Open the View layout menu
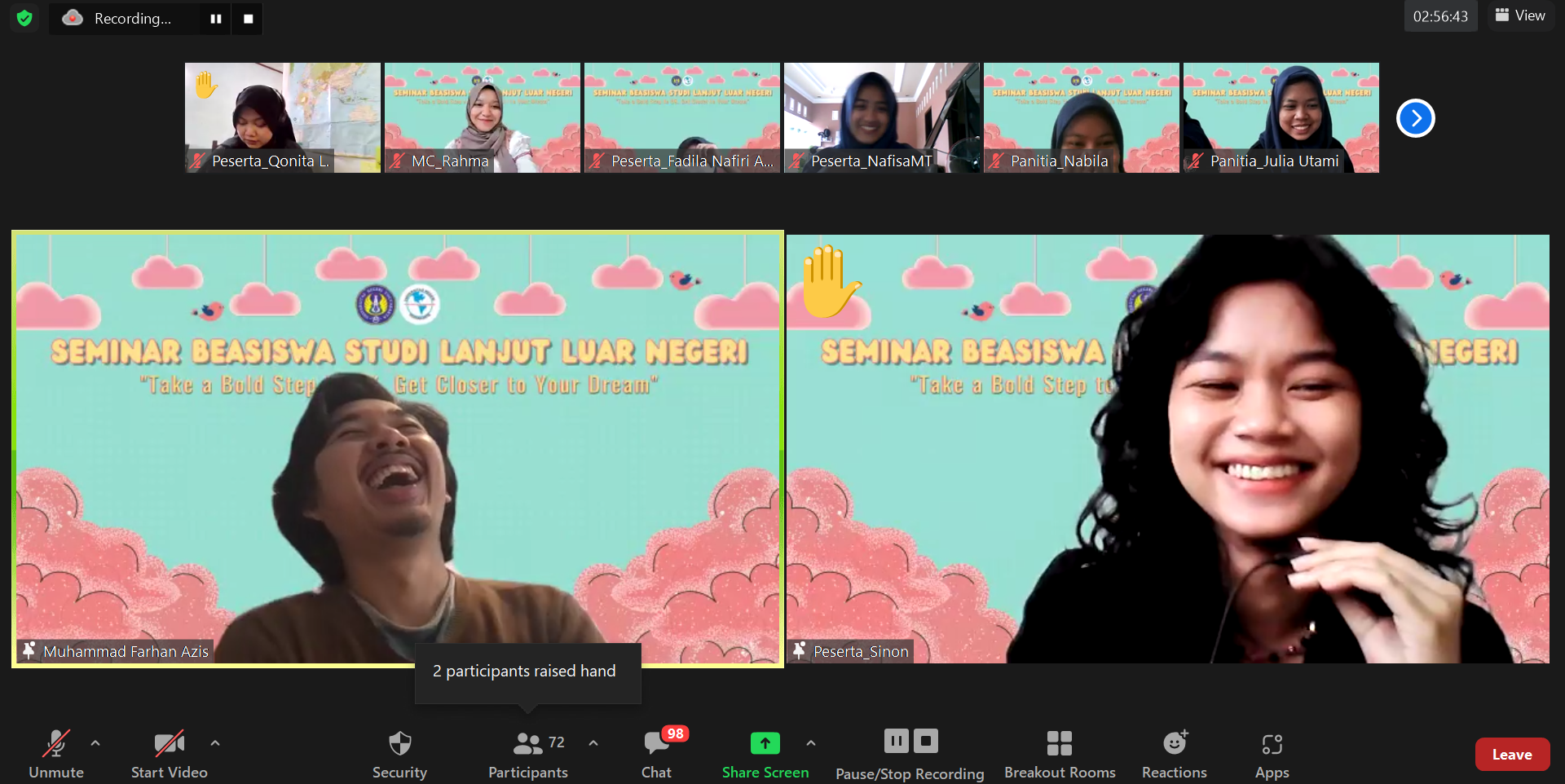1565x784 pixels. pyautogui.click(x=1520, y=15)
